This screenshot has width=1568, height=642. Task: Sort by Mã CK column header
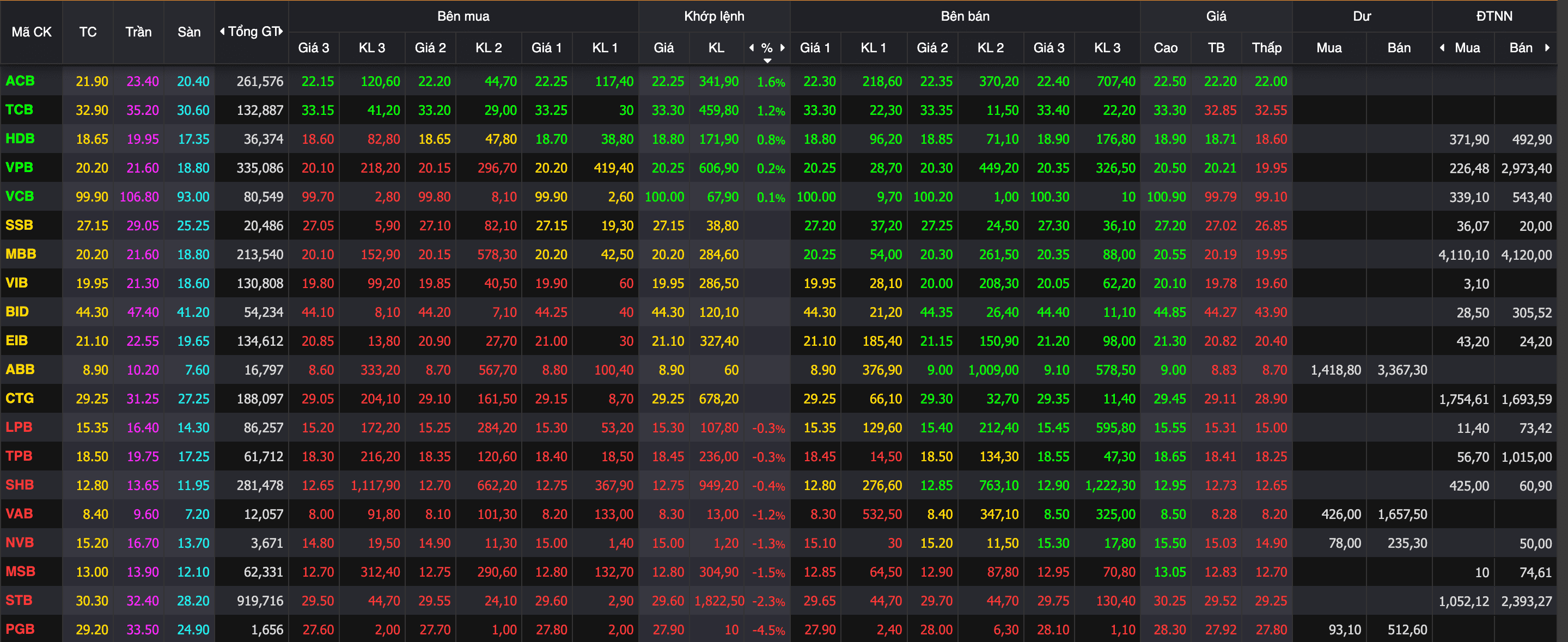(x=32, y=32)
